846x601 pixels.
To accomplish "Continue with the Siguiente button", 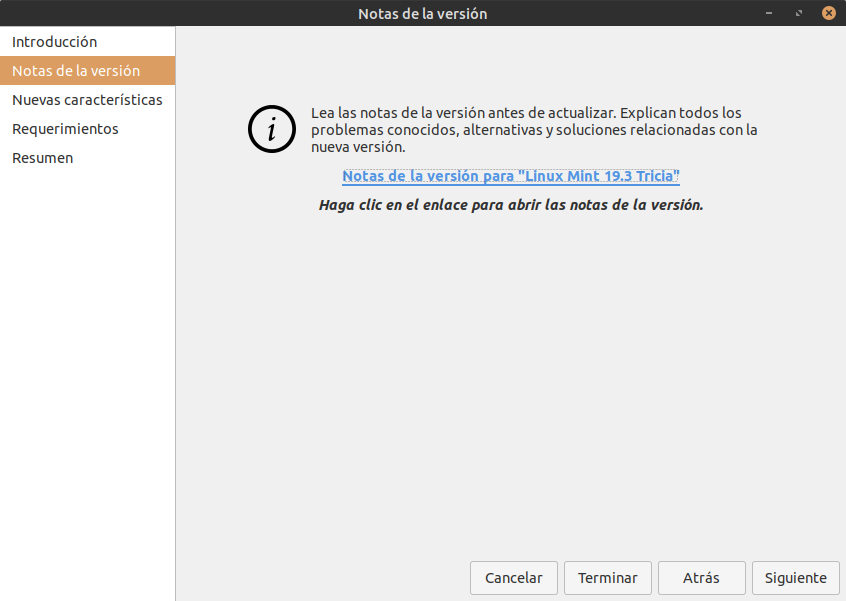I will pos(795,578).
